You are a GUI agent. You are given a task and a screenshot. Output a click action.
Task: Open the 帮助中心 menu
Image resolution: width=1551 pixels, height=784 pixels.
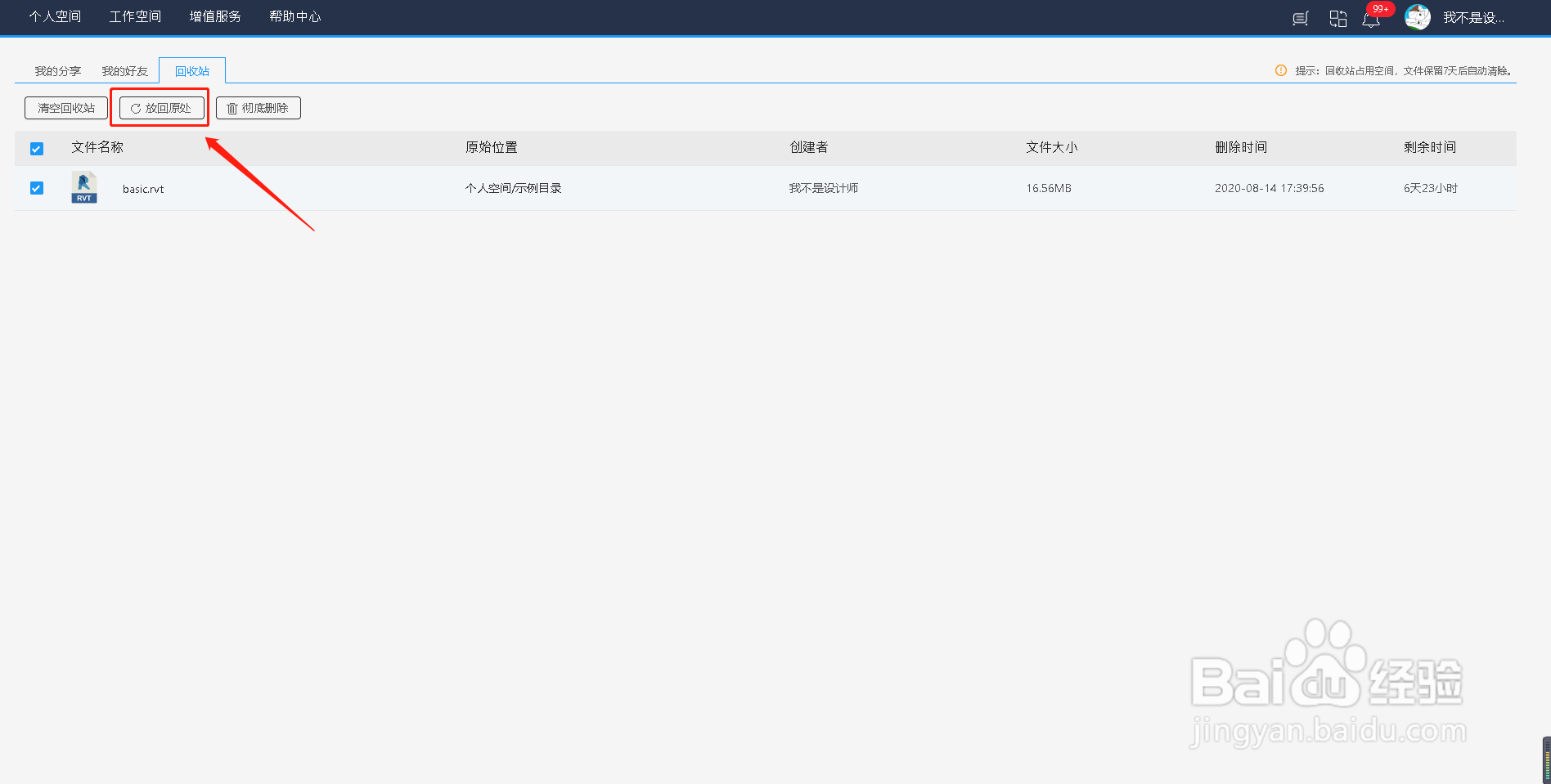pos(295,16)
